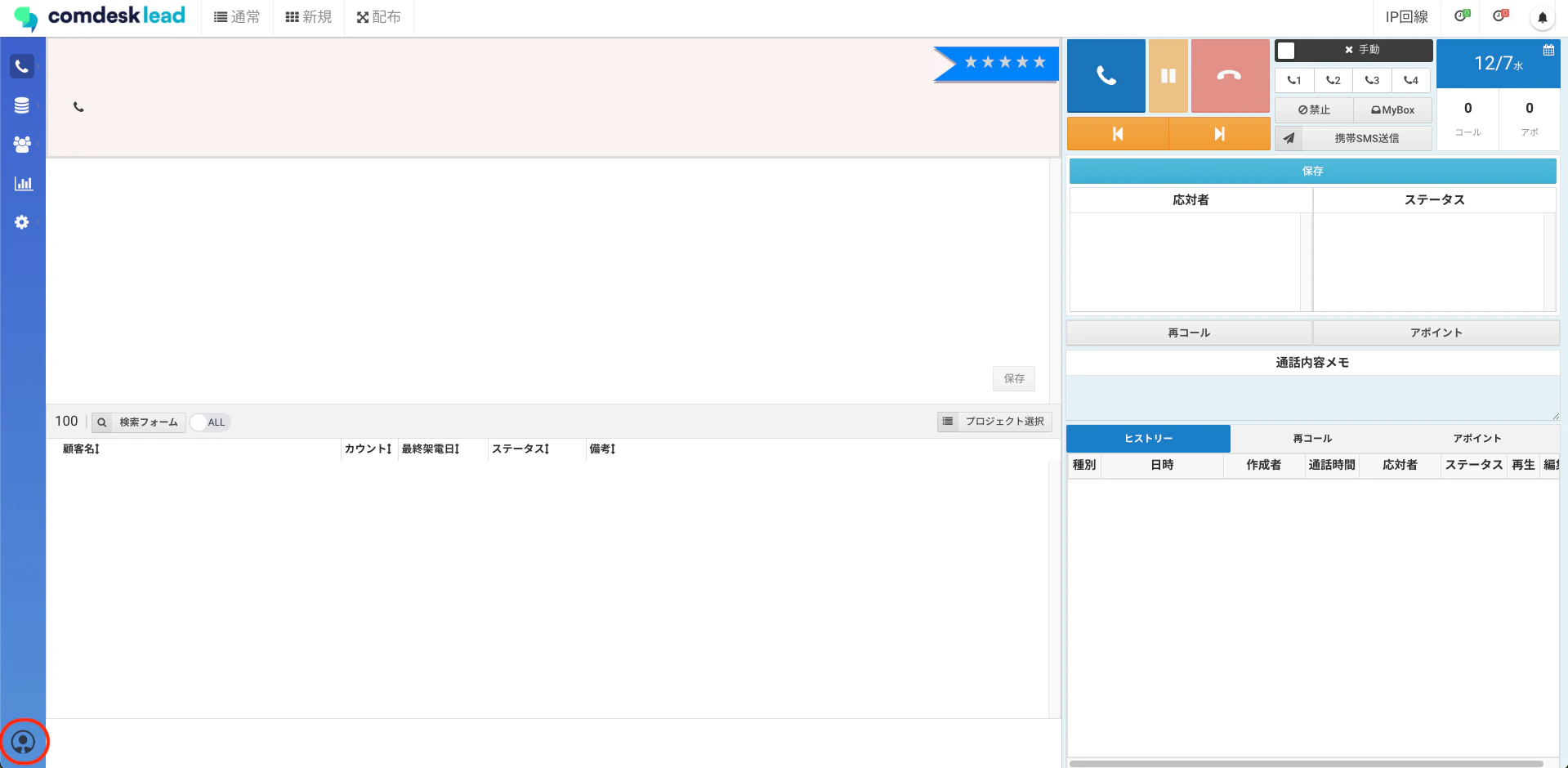Open the notification bell icon
Viewport: 1568px width, 768px height.
pos(1543,17)
